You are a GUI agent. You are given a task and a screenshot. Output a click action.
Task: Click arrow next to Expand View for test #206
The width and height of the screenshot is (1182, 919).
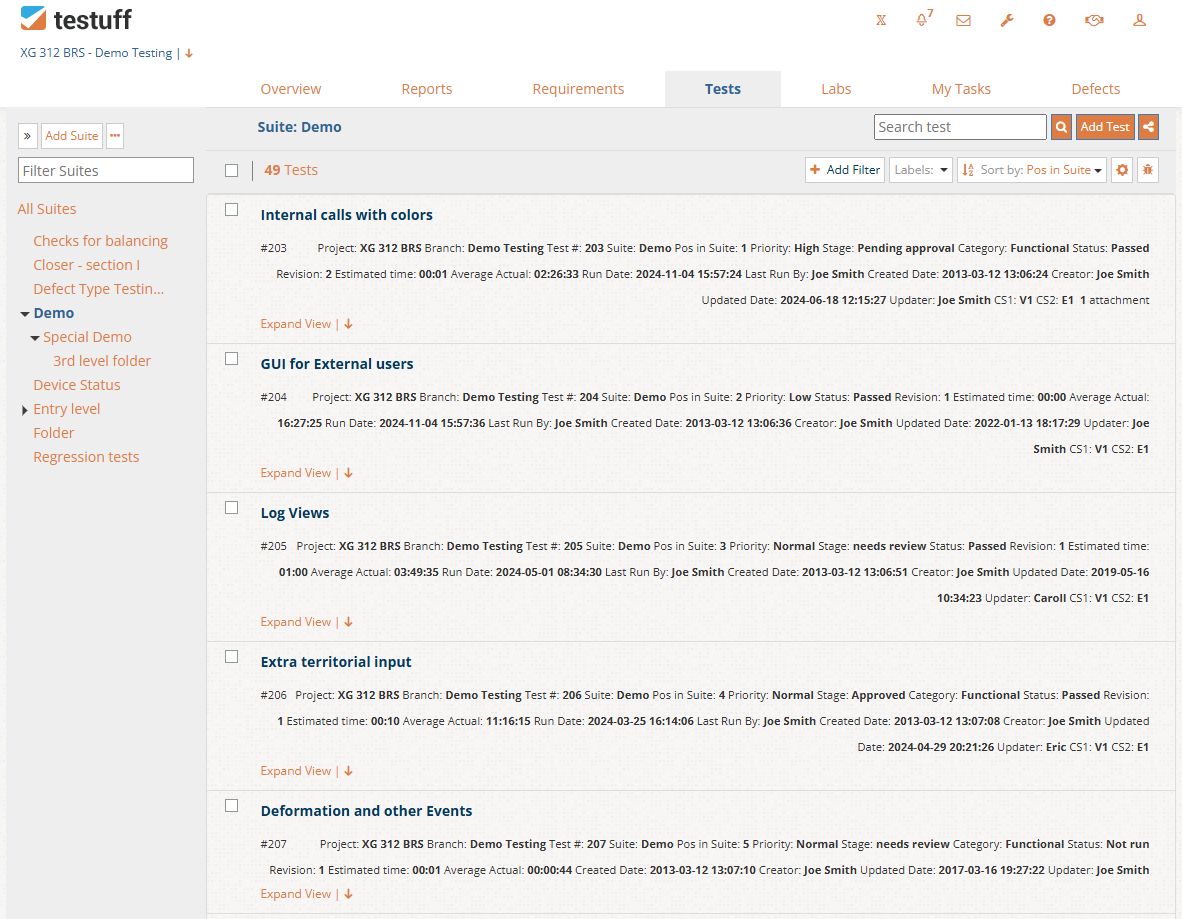348,771
